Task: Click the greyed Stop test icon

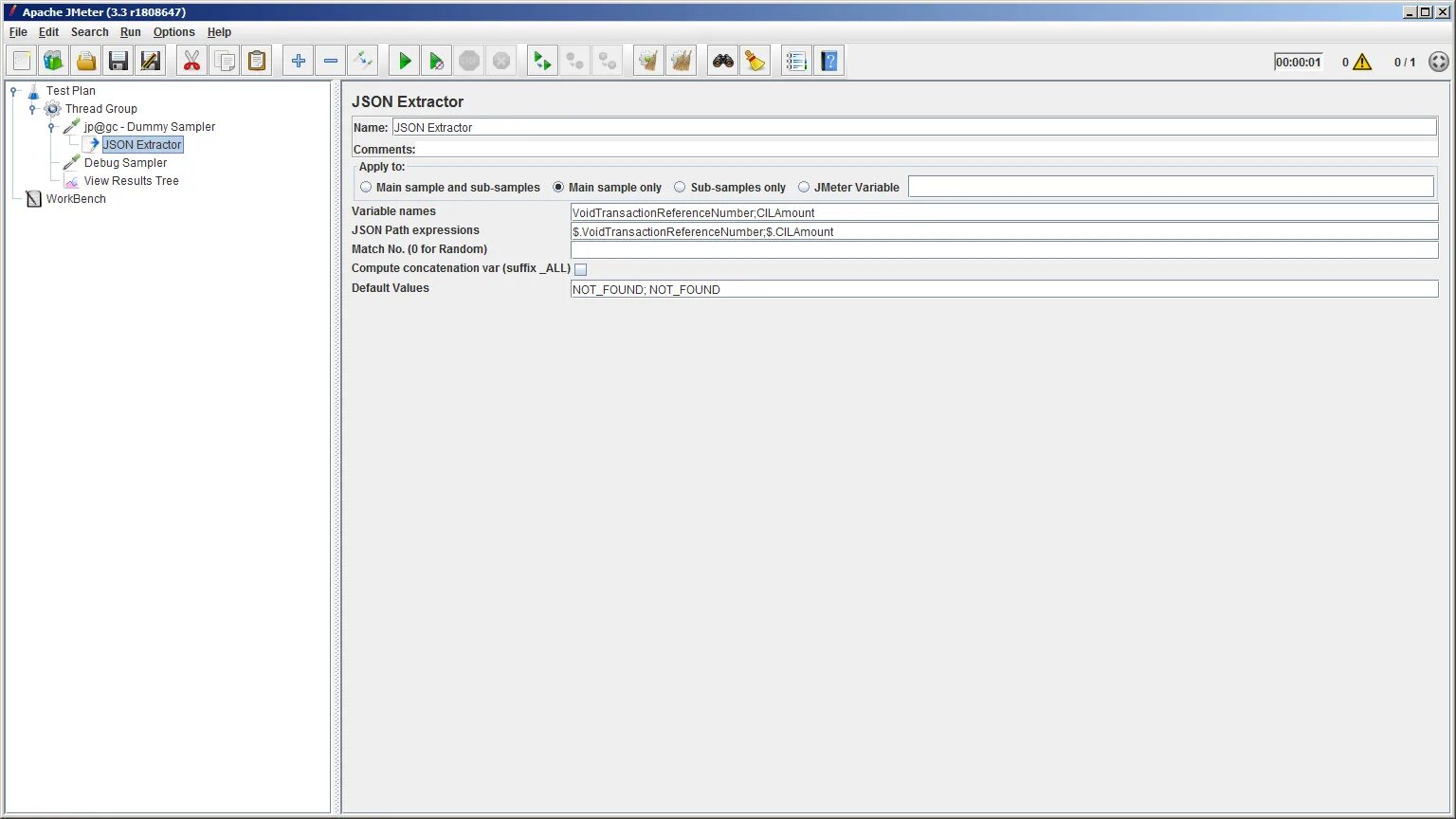Action: pyautogui.click(x=469, y=62)
